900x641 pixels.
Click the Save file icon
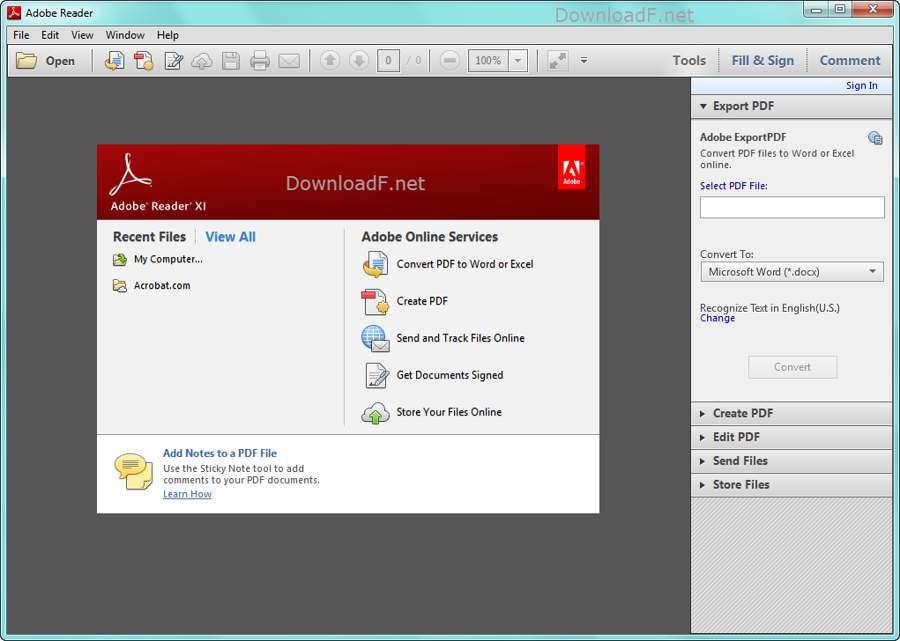tap(231, 60)
